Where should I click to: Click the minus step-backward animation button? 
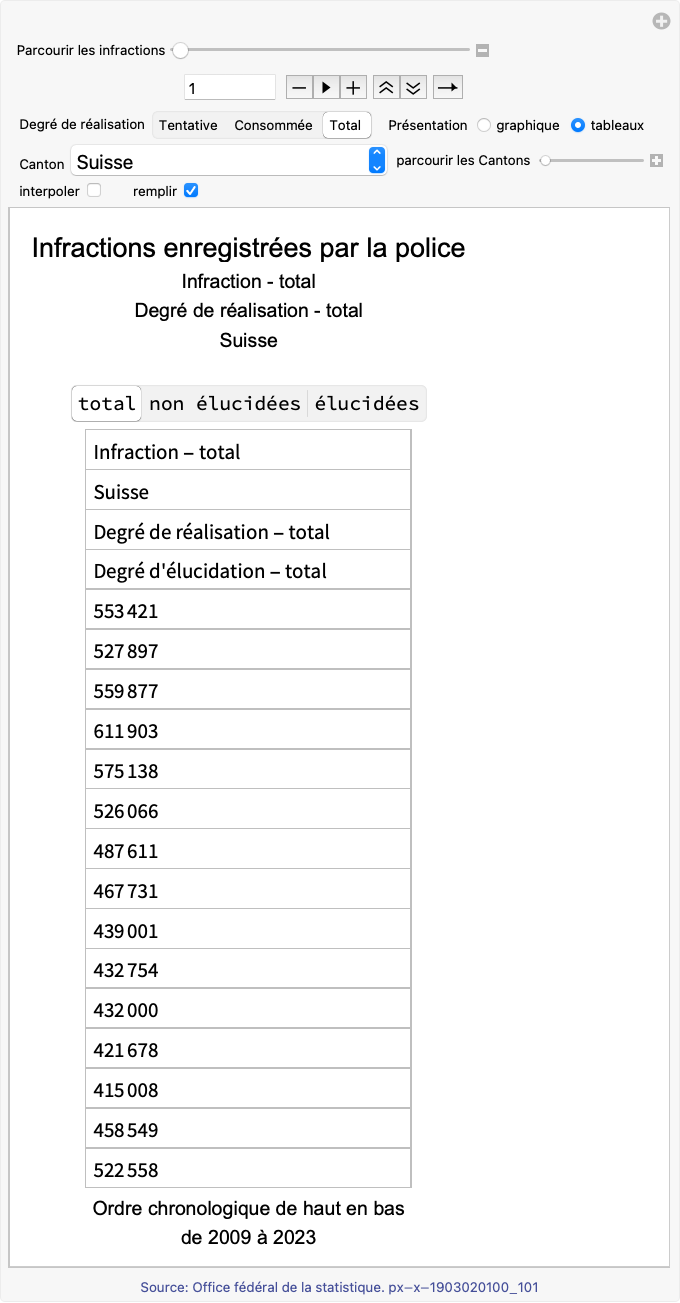click(299, 88)
